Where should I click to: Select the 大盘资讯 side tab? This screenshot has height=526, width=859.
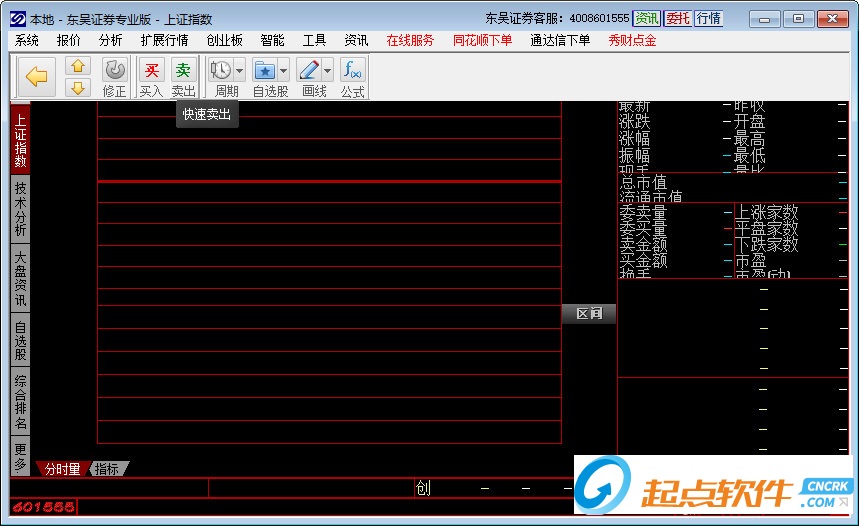(20, 278)
